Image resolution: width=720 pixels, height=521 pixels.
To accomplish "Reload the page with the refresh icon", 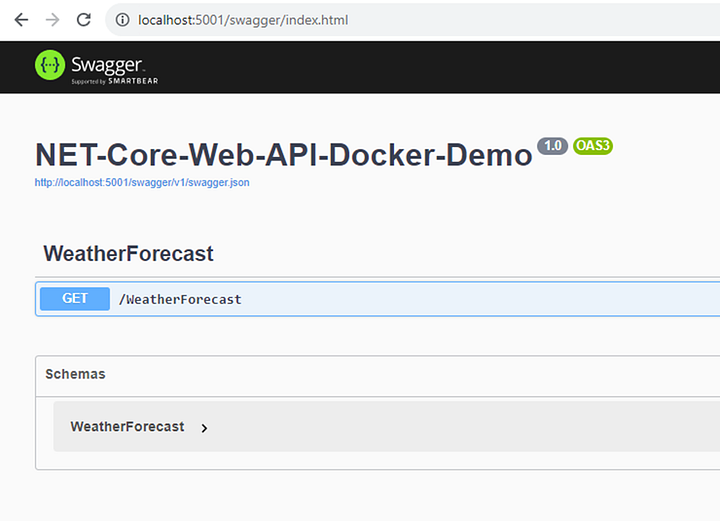I will (84, 20).
